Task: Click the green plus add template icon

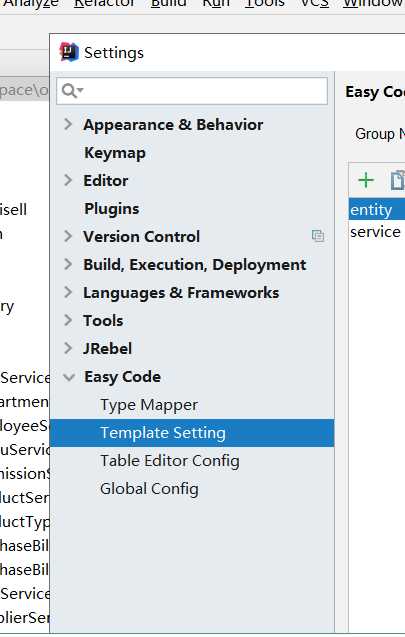Action: [x=366, y=180]
